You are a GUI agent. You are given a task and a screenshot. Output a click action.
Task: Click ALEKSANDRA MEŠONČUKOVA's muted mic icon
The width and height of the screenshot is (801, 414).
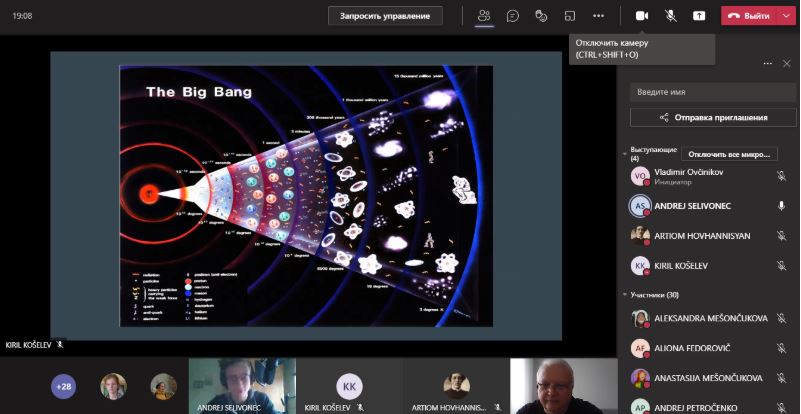781,318
